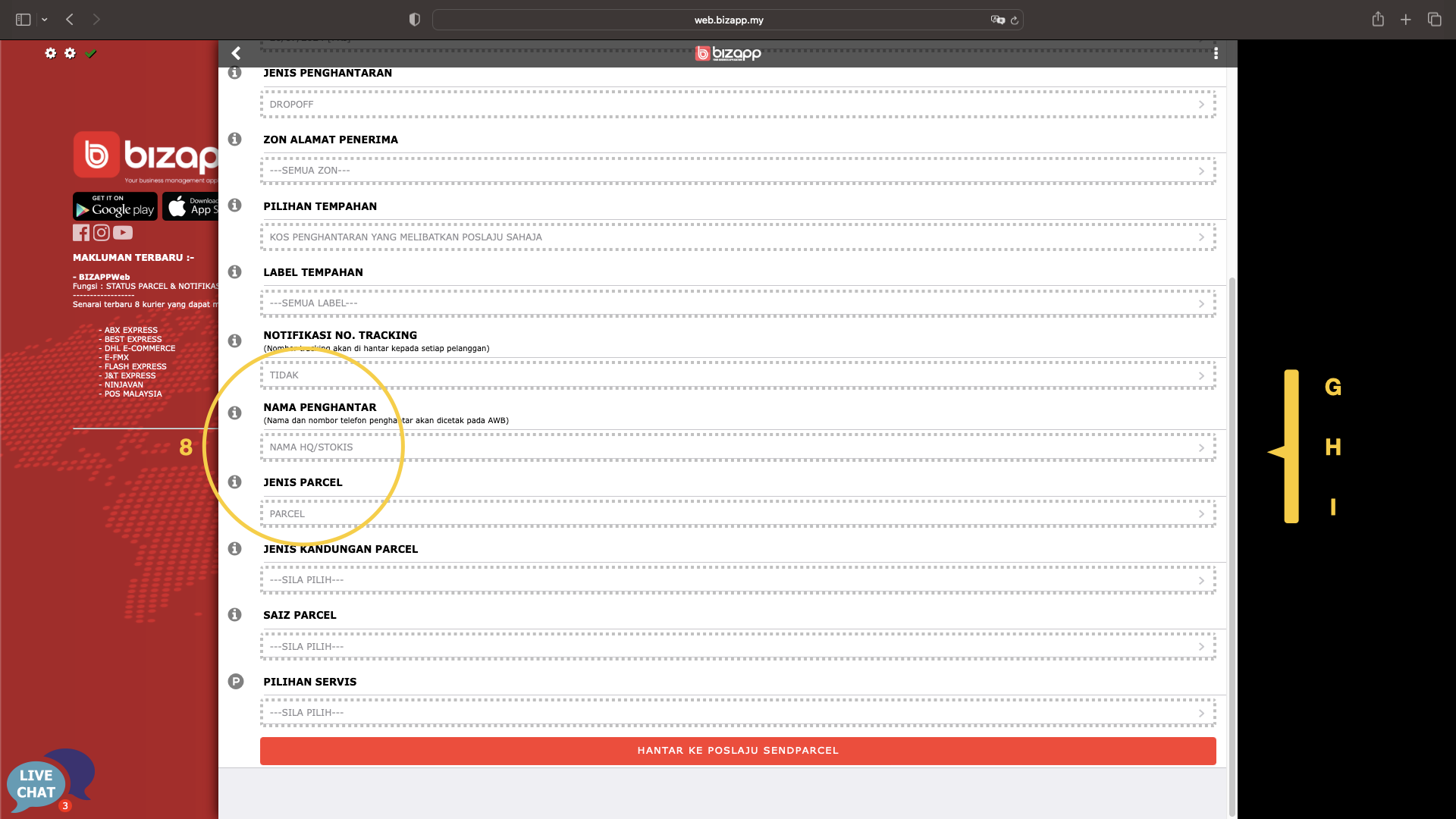Viewport: 1456px width, 819px height.
Task: Open the SEMUA LABEL dropdown
Action: 738,303
